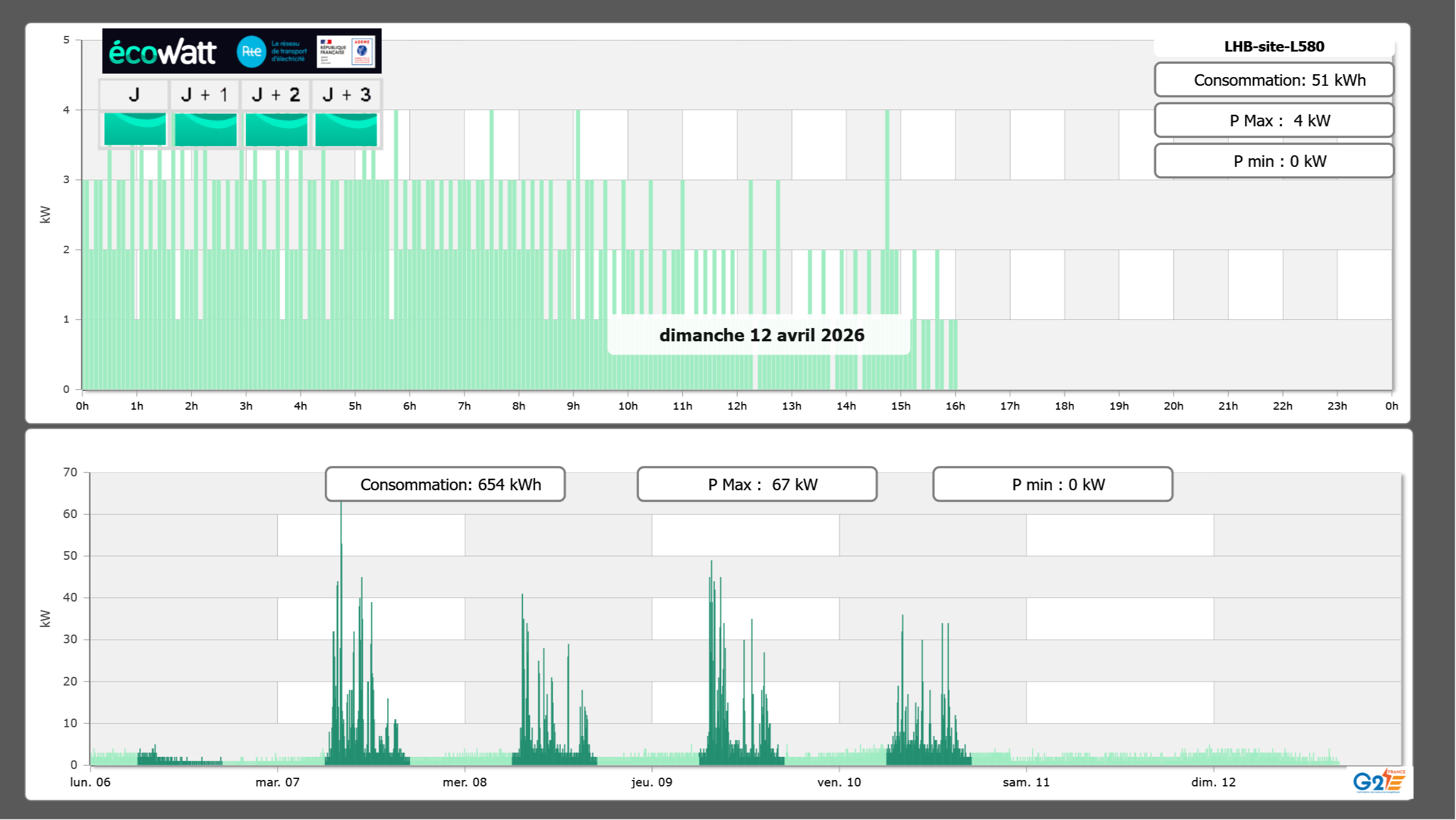
Task: Click the écoWatt logo
Action: pyautogui.click(x=163, y=52)
